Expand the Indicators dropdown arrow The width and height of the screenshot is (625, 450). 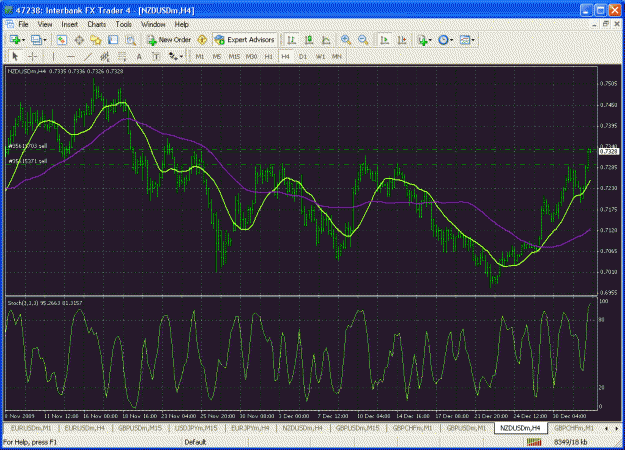click(x=430, y=40)
